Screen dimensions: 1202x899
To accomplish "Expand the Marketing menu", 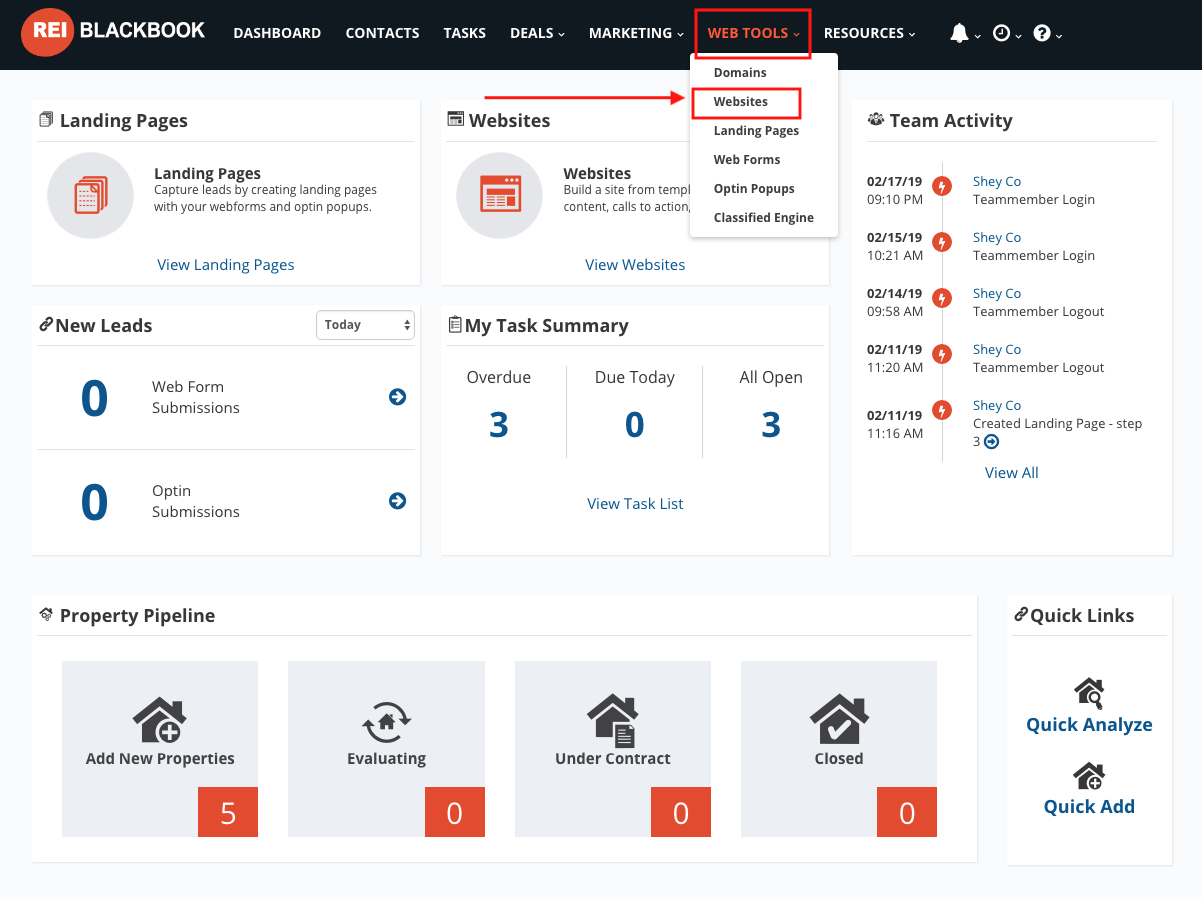I will [636, 33].
